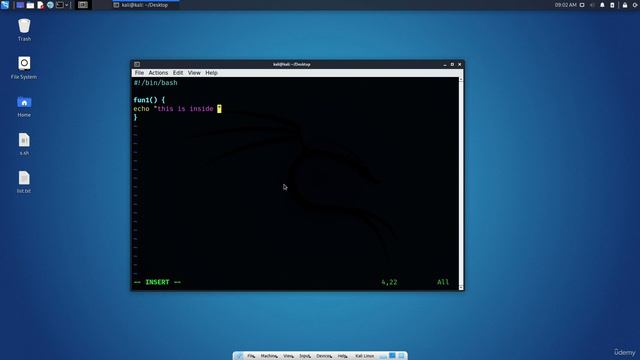Maximize the terminal window

pos(452,64)
